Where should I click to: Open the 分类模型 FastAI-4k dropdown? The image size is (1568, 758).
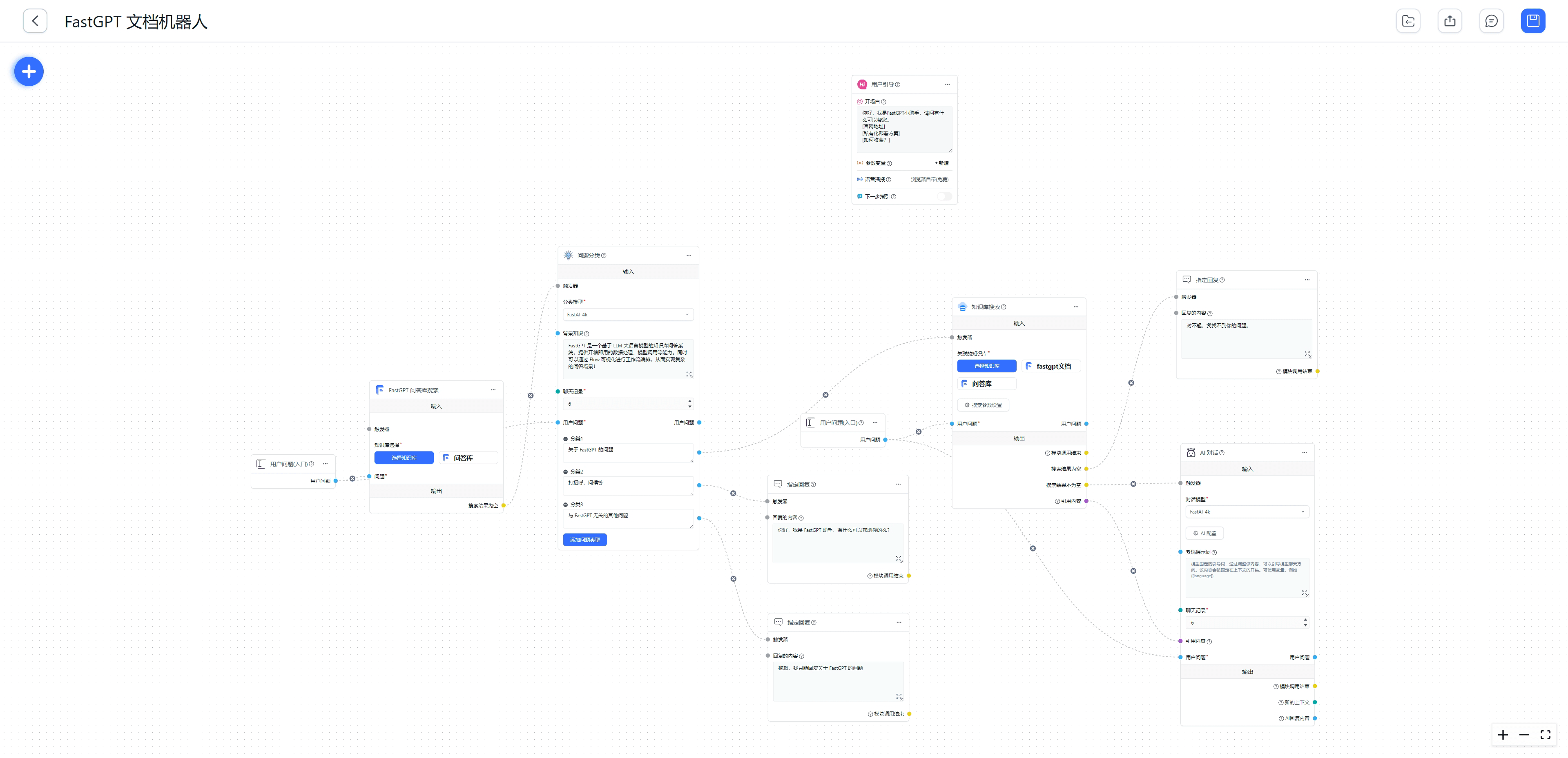coord(627,315)
